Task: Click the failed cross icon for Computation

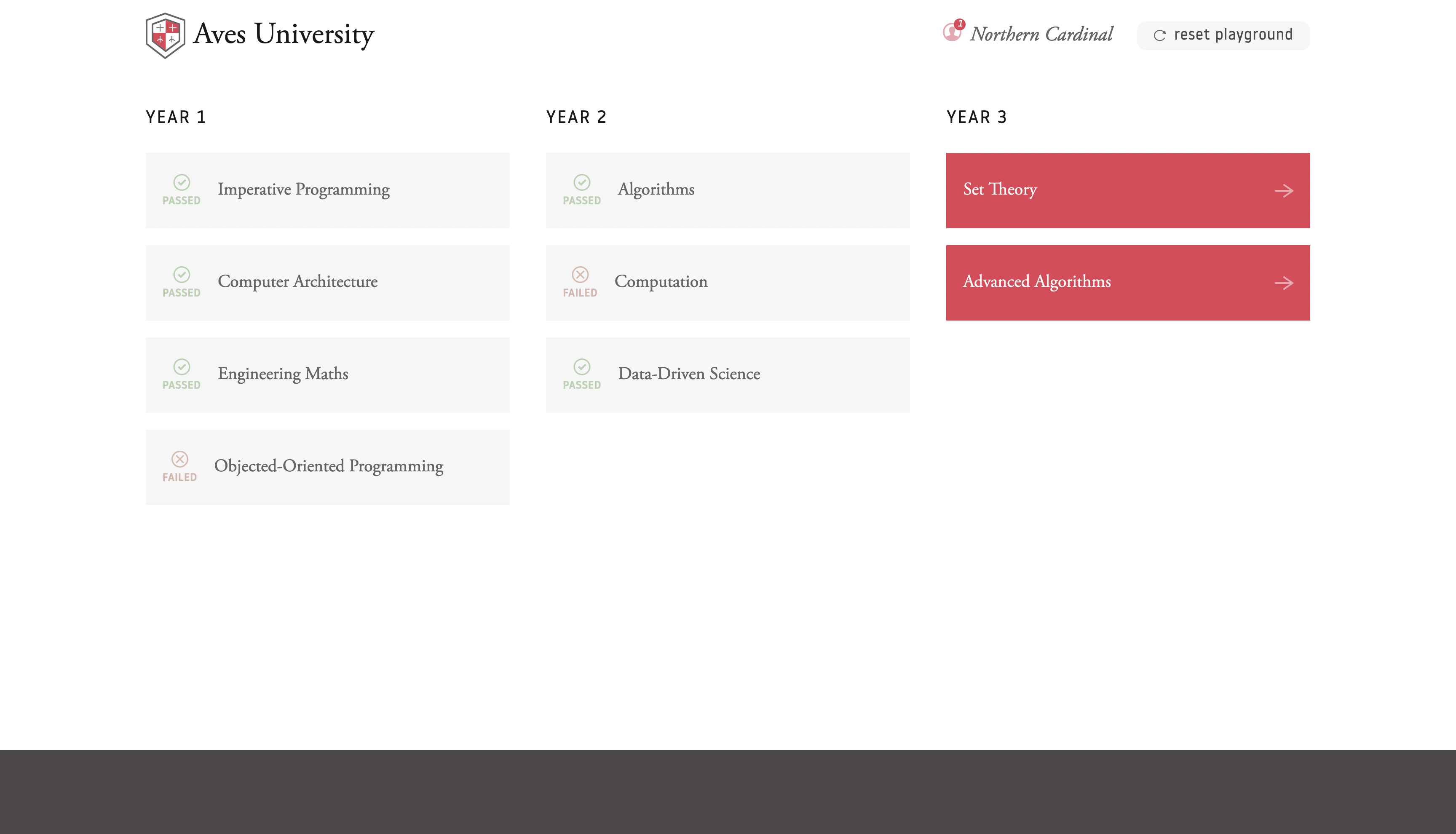Action: coord(580,274)
